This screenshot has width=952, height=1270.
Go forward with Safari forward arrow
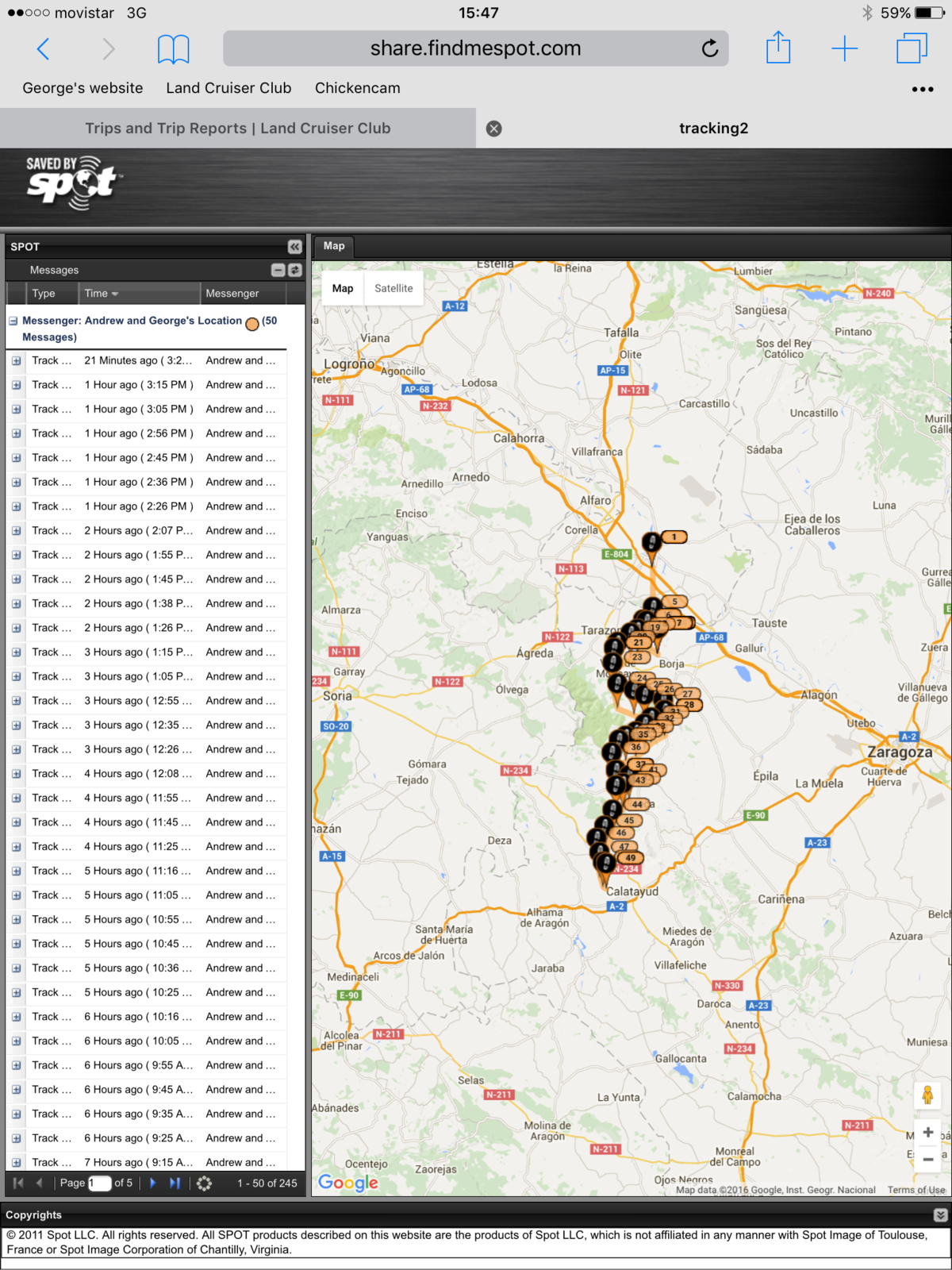tap(109, 49)
